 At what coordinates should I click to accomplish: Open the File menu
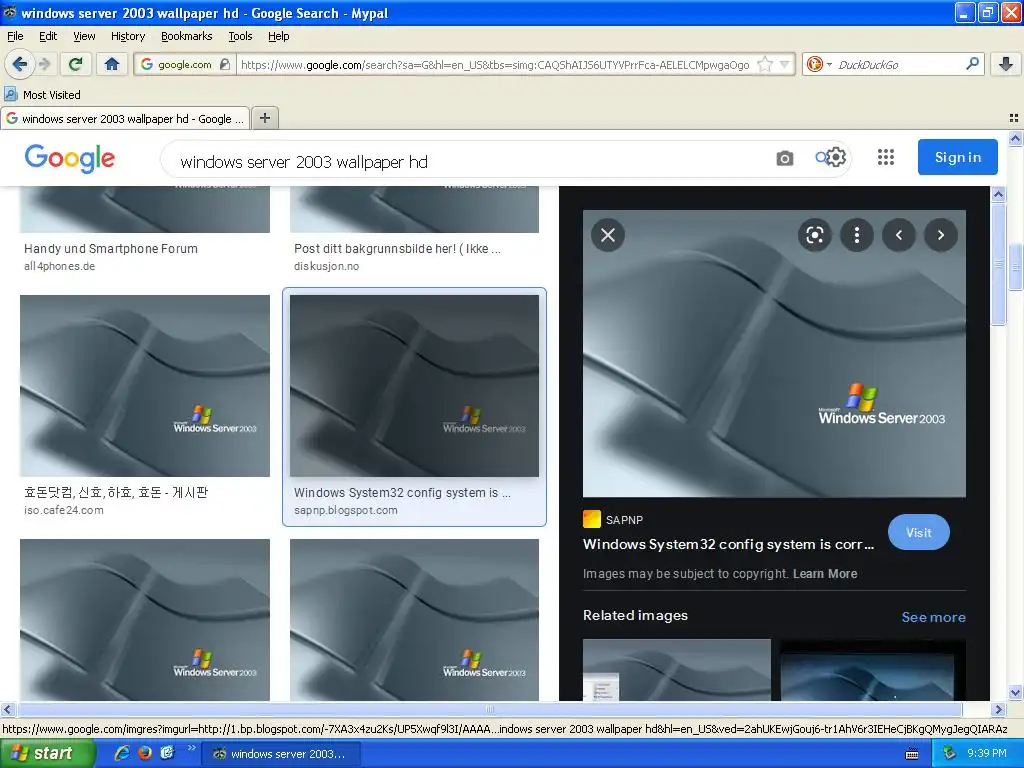tap(15, 36)
